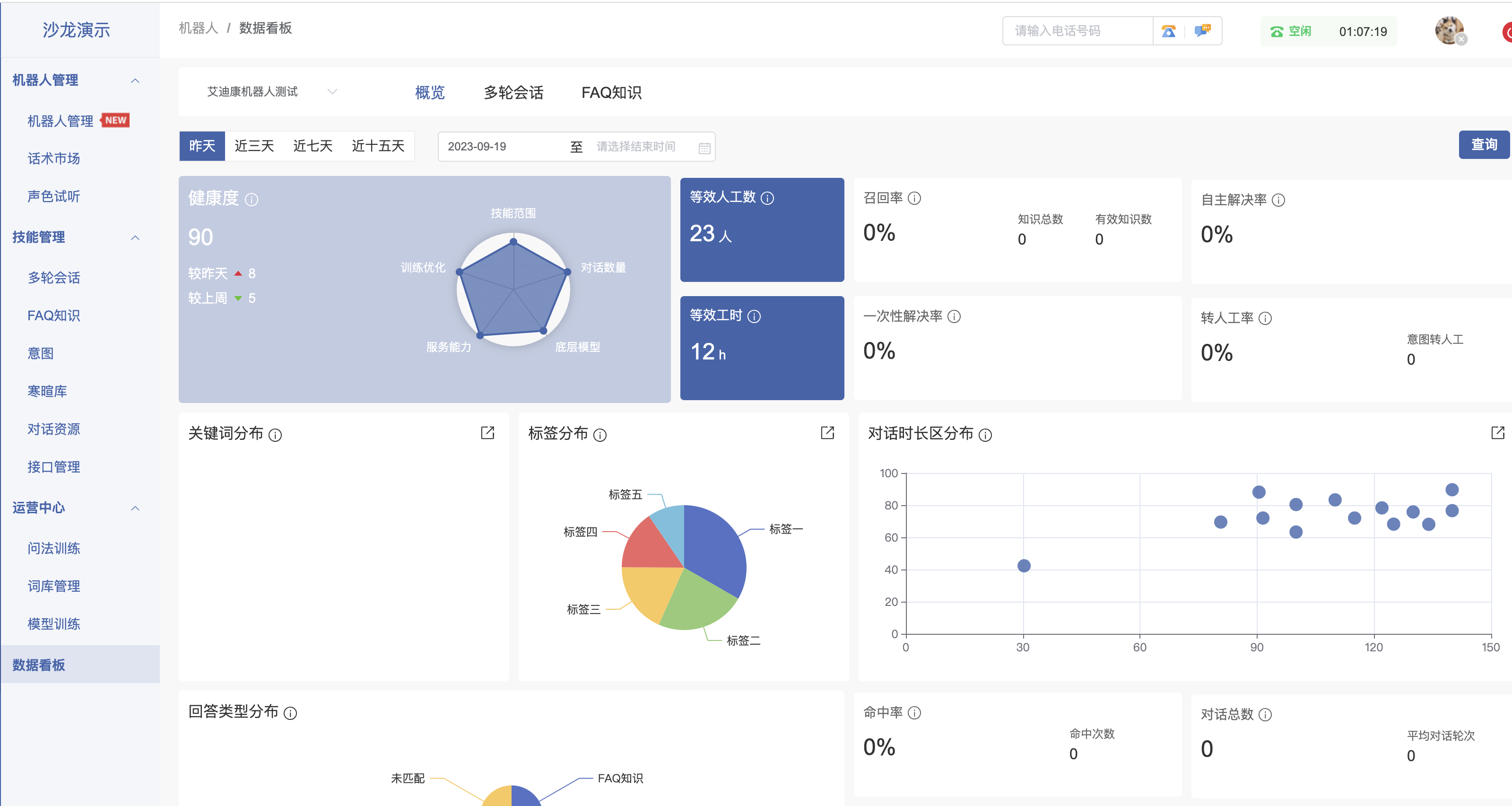1512x806 pixels.
Task: Show info tooltip for 召回率
Action: click(914, 198)
